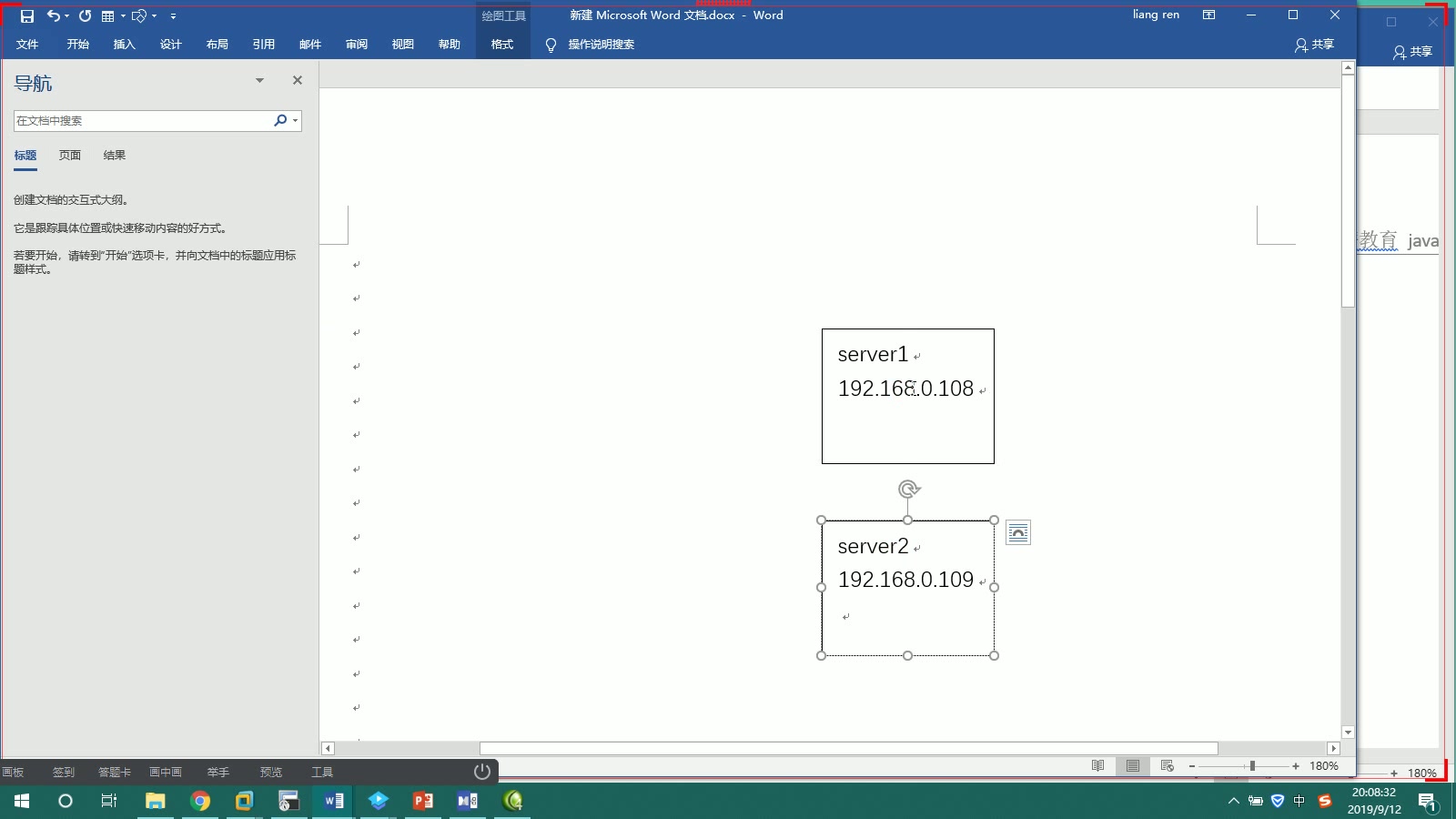Click the liang ren account name

point(1156,15)
